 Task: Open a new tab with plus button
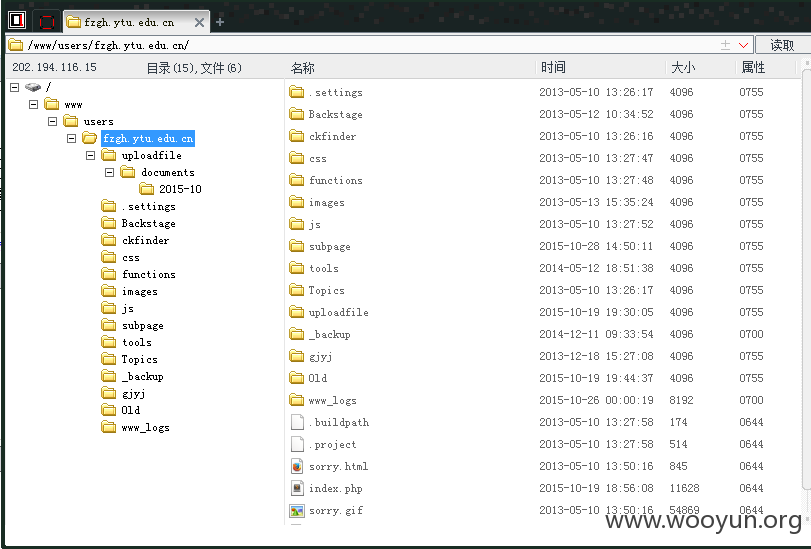point(220,22)
